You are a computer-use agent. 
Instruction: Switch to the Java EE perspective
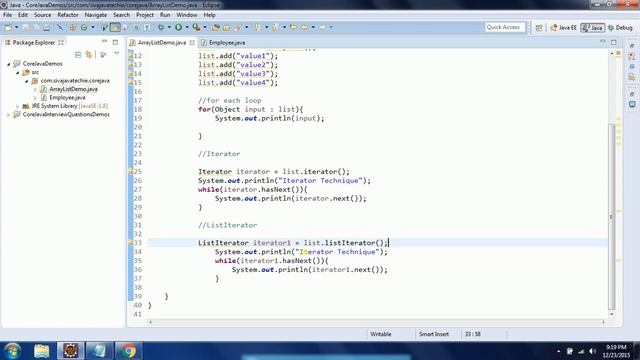click(x=563, y=28)
